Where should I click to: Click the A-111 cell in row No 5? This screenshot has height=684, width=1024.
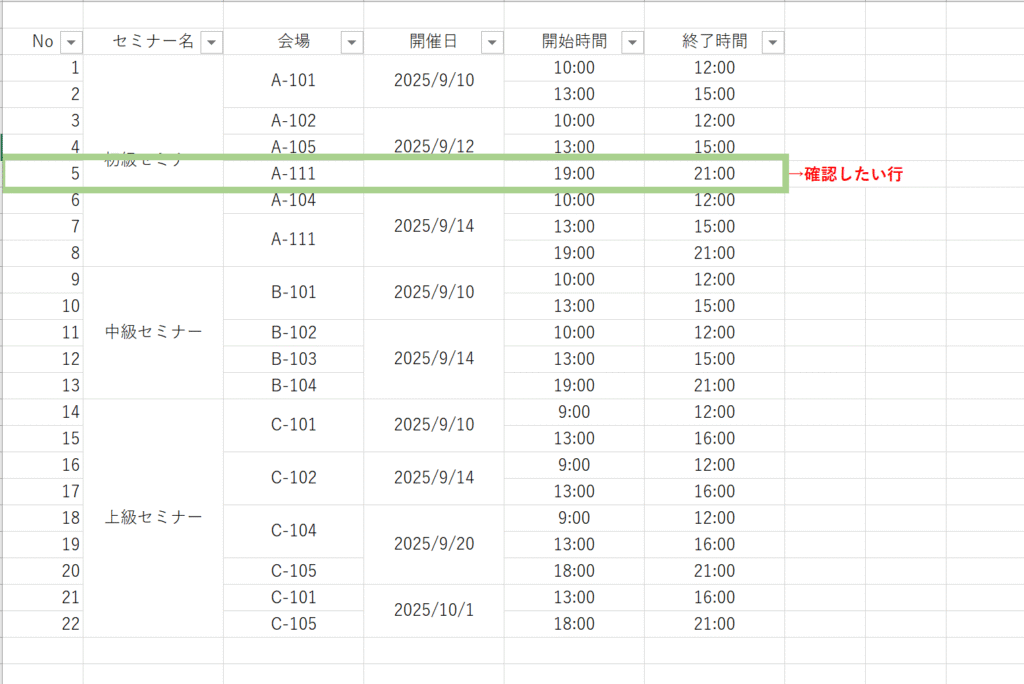tap(293, 174)
